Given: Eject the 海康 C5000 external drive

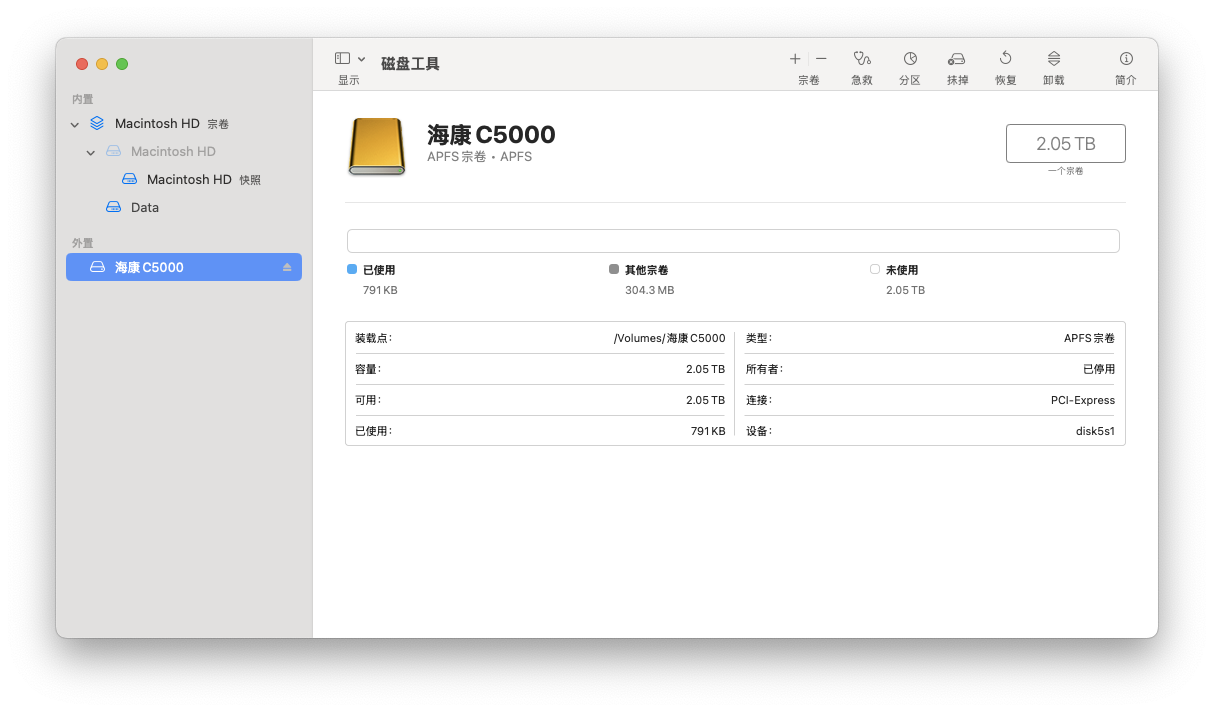Looking at the screenshot, I should [x=287, y=267].
